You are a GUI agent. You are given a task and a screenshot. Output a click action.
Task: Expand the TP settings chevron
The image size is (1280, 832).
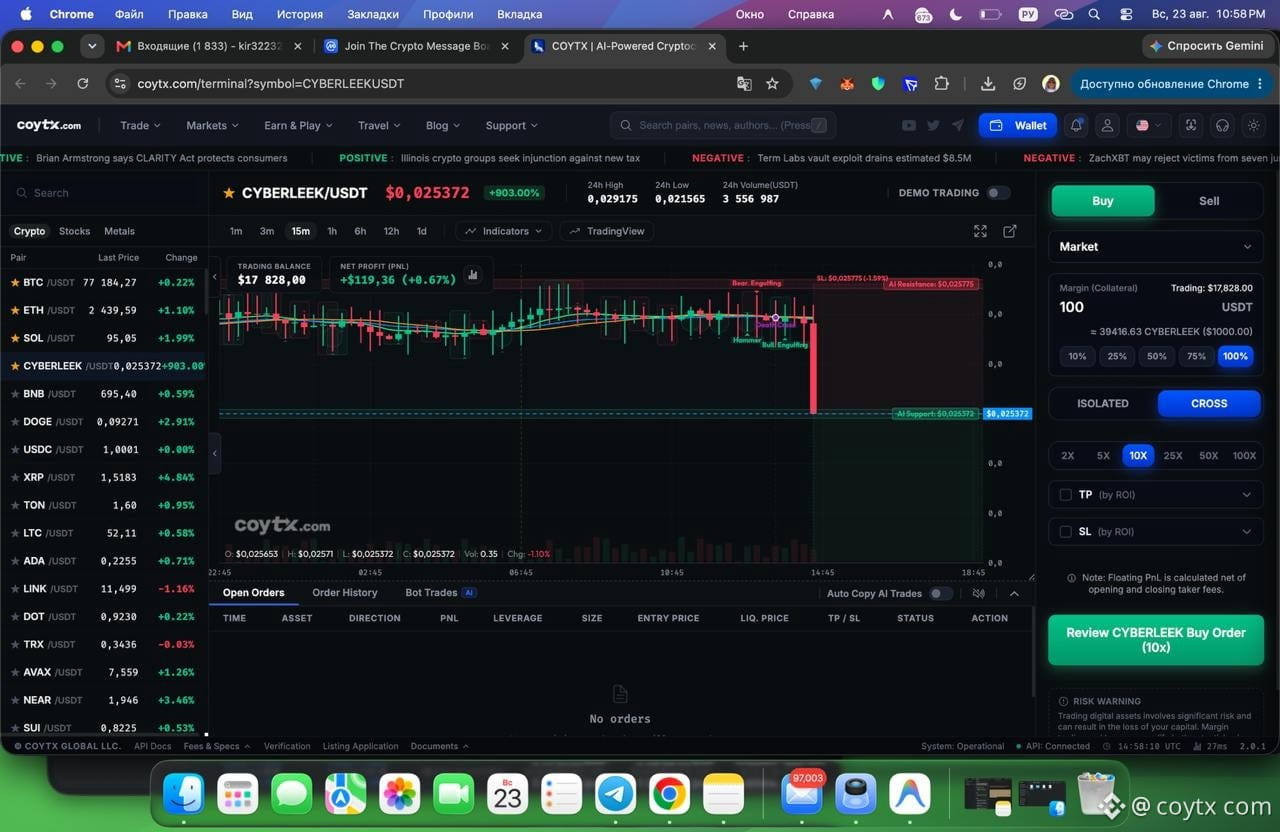click(x=1246, y=495)
